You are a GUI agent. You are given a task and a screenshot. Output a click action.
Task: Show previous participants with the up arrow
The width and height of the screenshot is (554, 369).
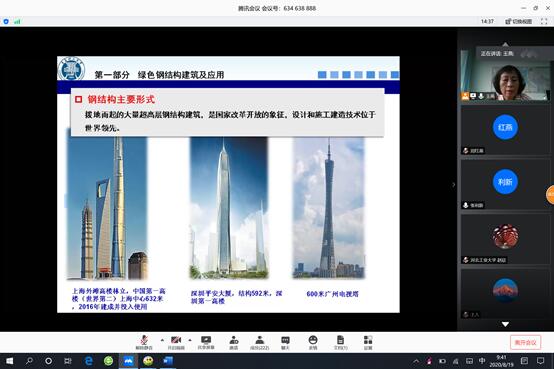click(505, 44)
